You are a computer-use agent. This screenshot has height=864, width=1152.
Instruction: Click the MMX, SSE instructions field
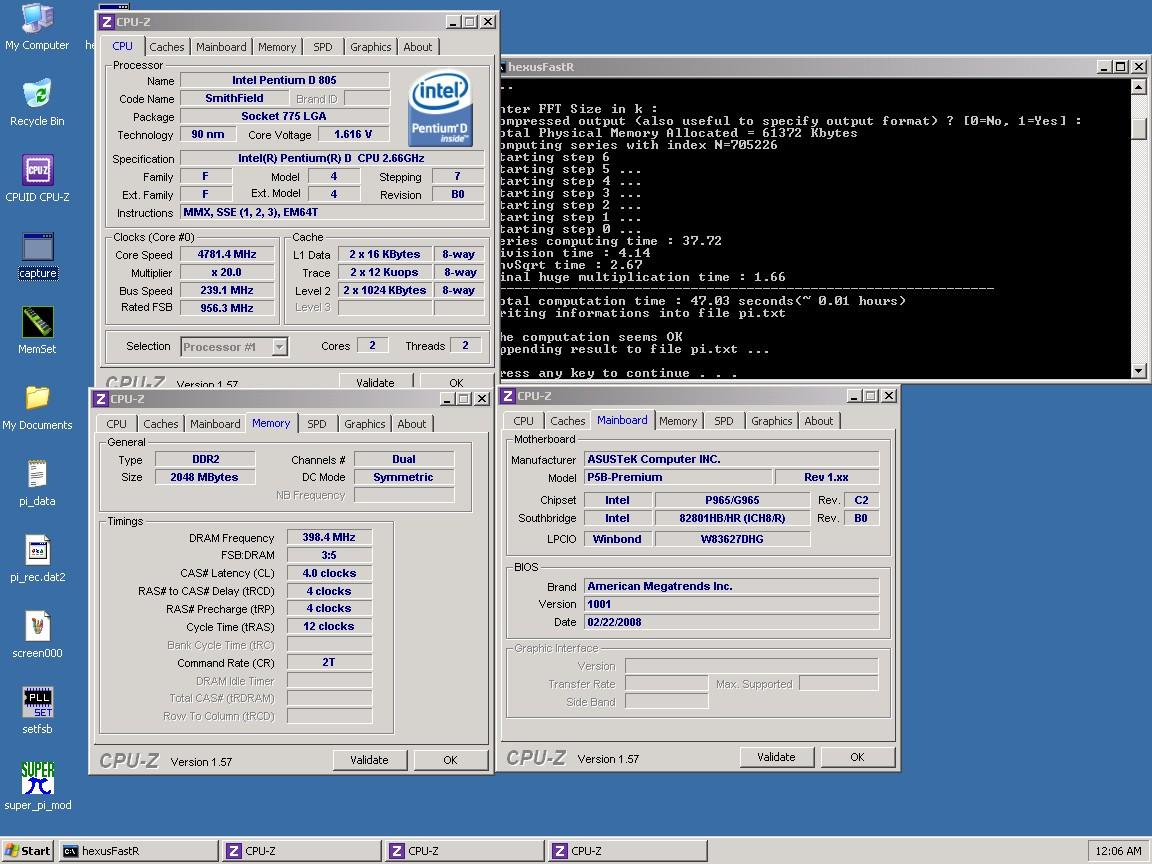(x=333, y=212)
